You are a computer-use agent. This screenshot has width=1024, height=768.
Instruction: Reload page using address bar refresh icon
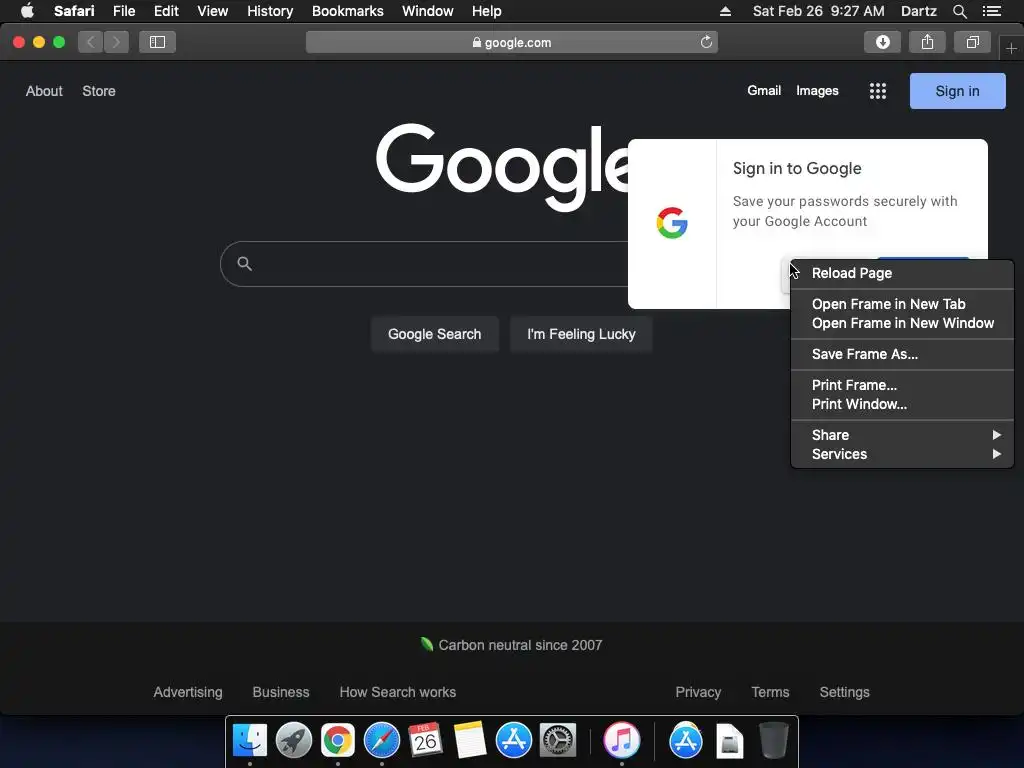tap(706, 42)
